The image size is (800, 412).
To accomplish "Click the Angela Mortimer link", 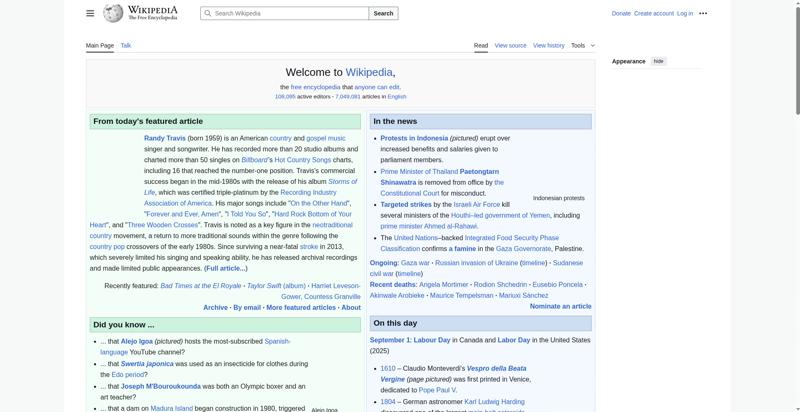I will (x=443, y=285).
